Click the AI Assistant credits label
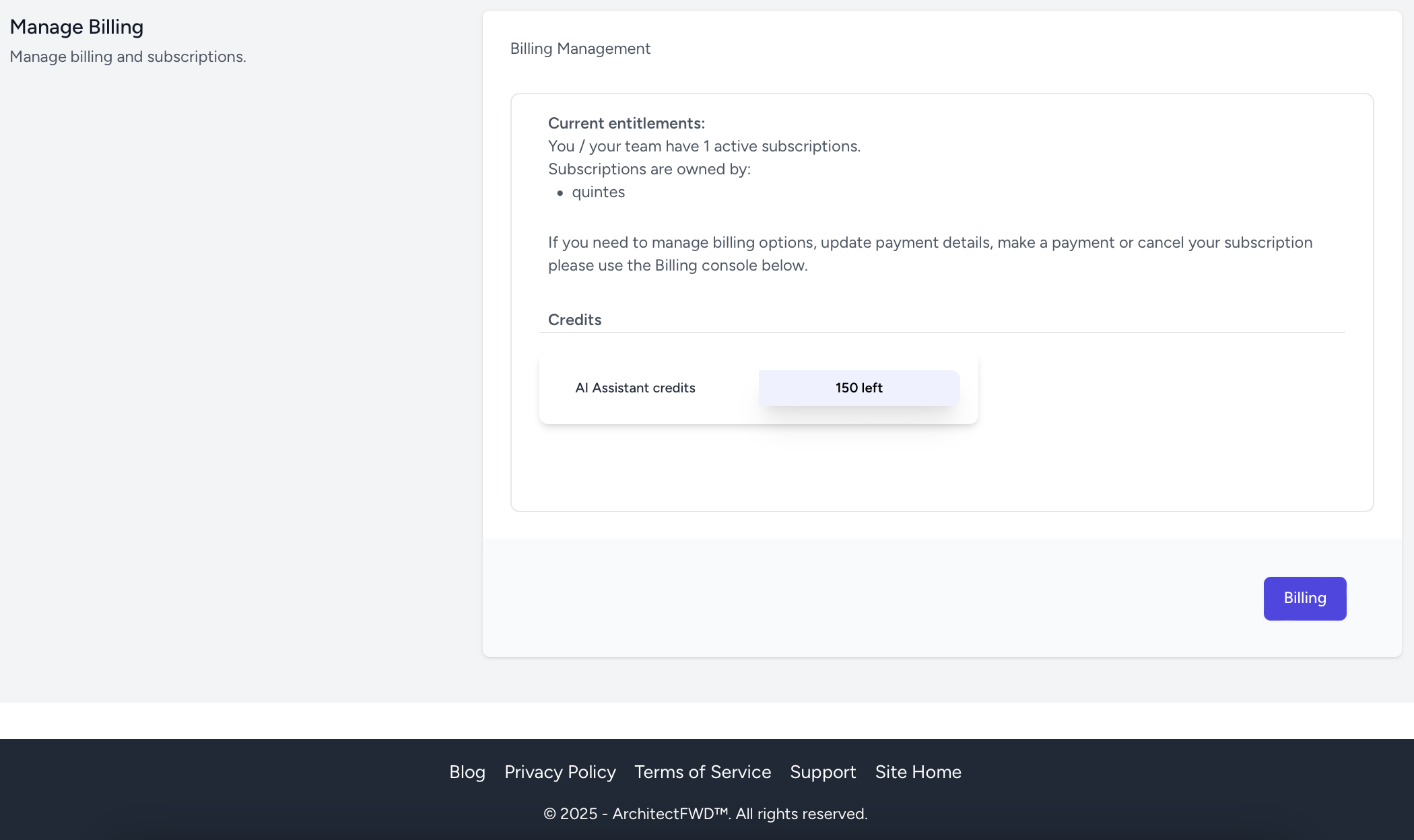 [x=635, y=388]
